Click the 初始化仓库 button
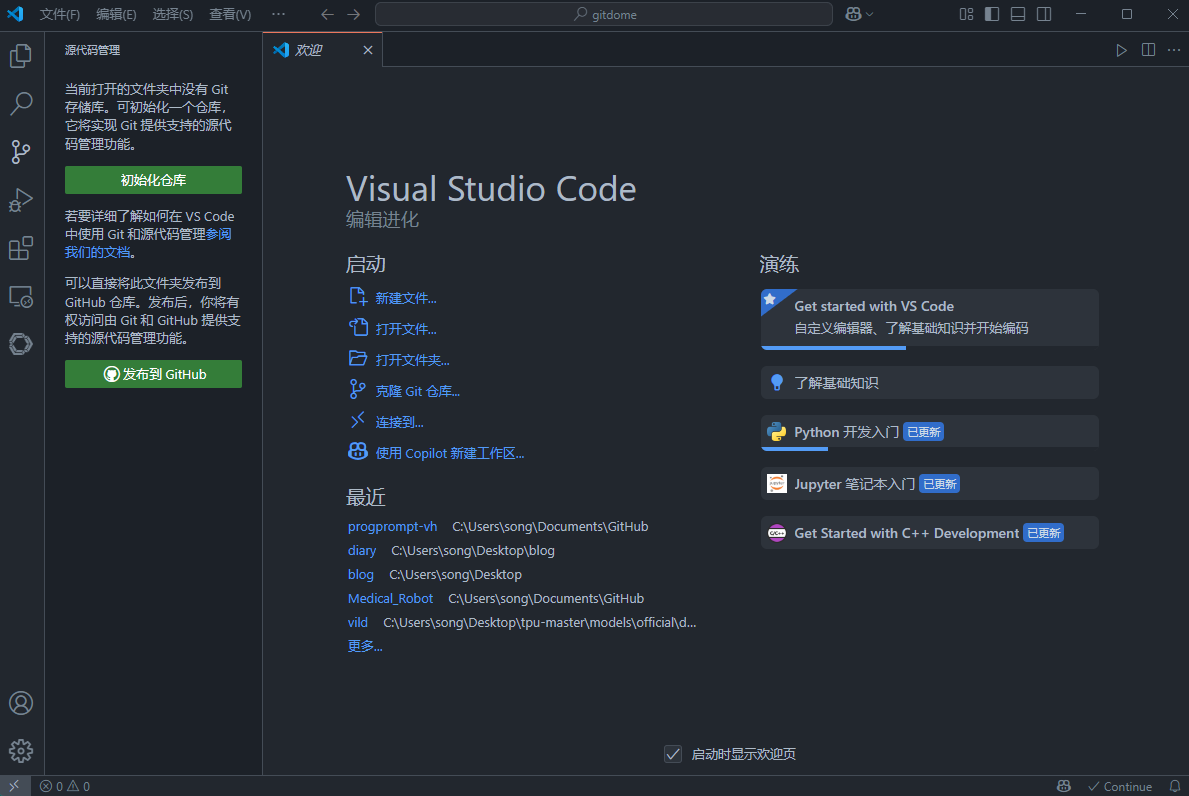The image size is (1189, 796). [x=153, y=180]
